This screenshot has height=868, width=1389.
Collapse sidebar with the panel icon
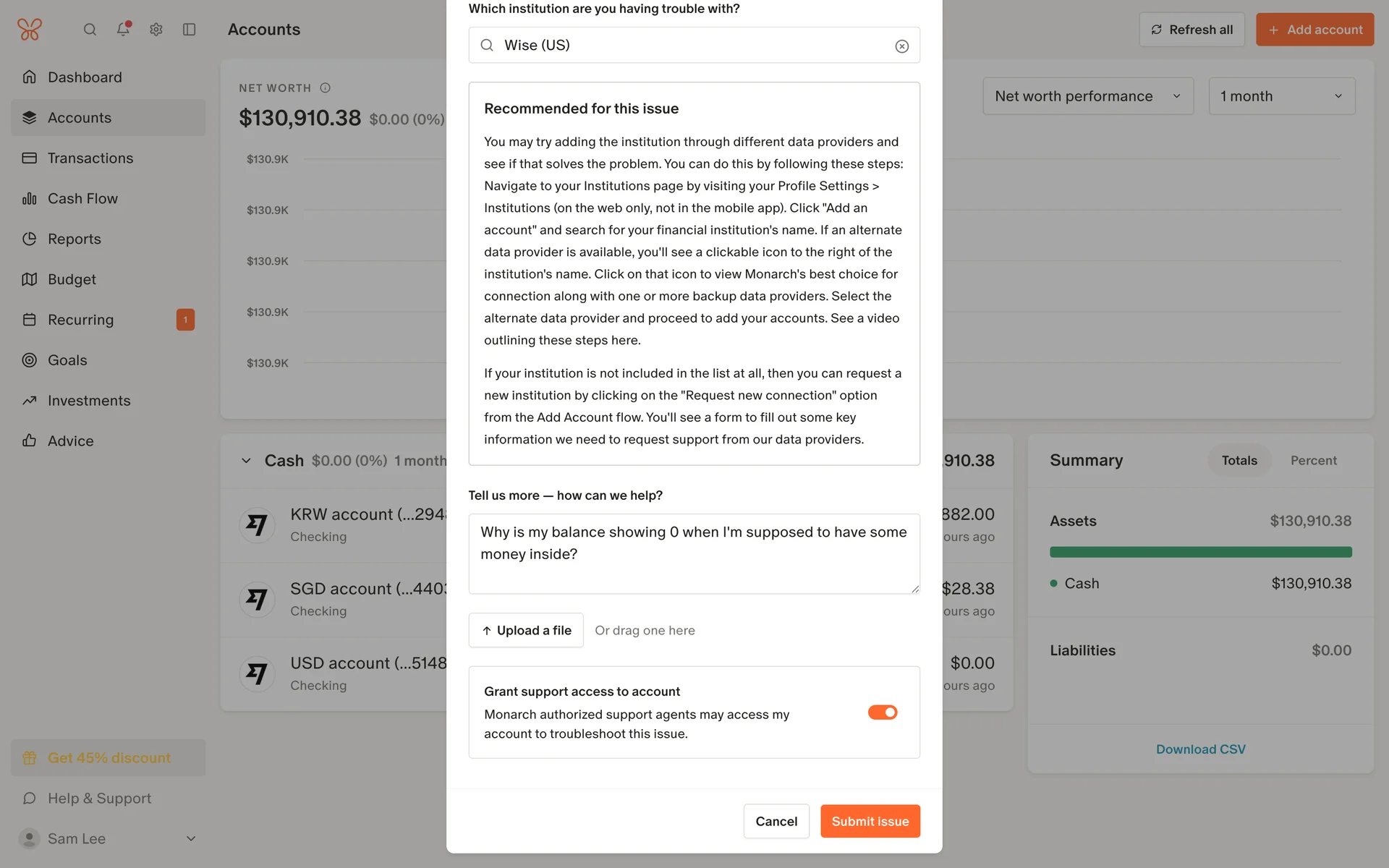190,30
